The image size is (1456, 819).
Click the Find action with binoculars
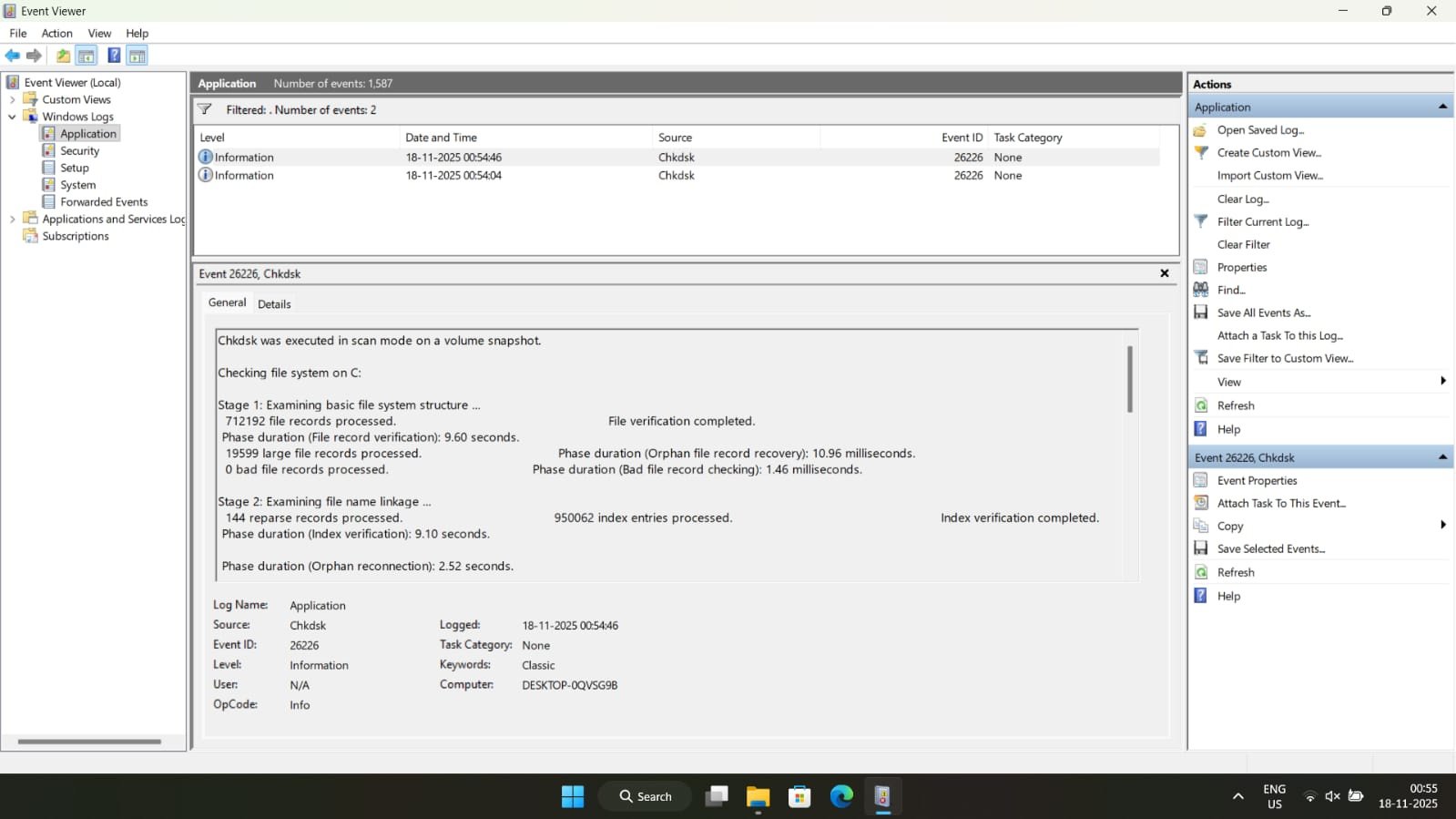pyautogui.click(x=1231, y=290)
